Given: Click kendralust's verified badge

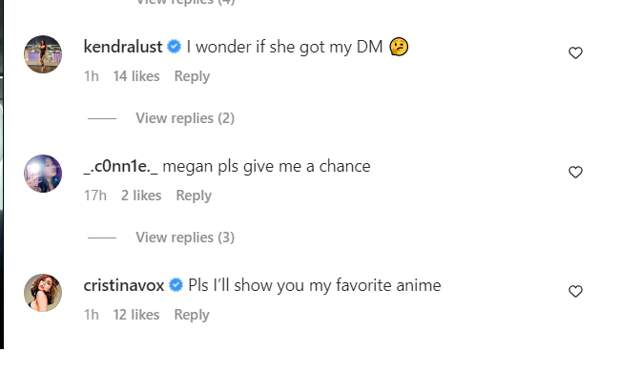Looking at the screenshot, I should tap(174, 47).
